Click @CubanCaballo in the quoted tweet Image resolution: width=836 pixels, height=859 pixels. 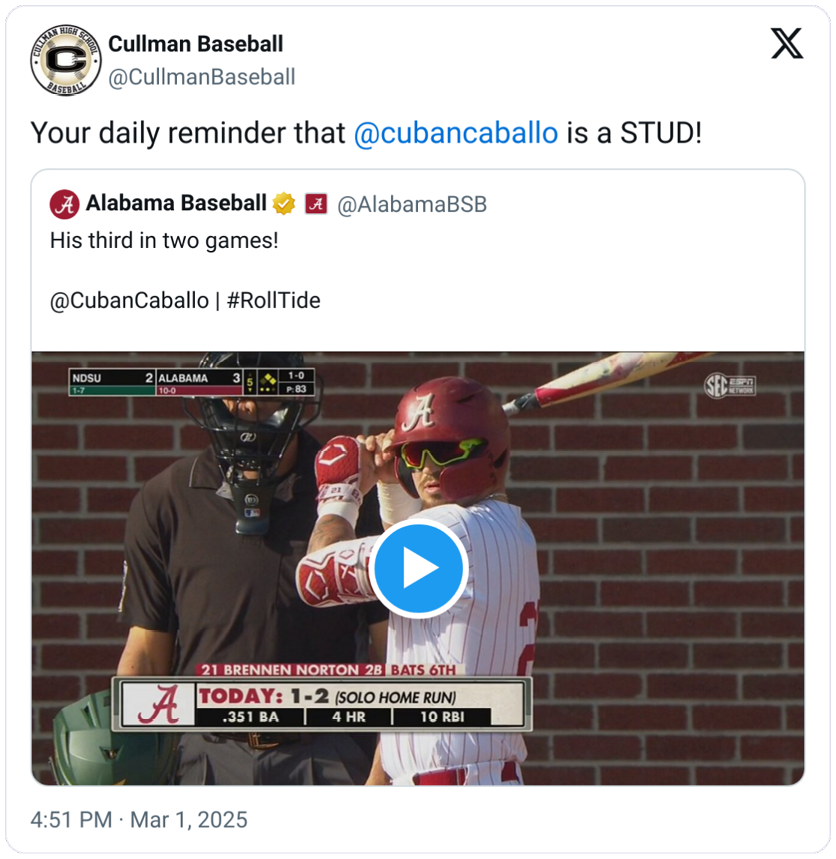[129, 301]
